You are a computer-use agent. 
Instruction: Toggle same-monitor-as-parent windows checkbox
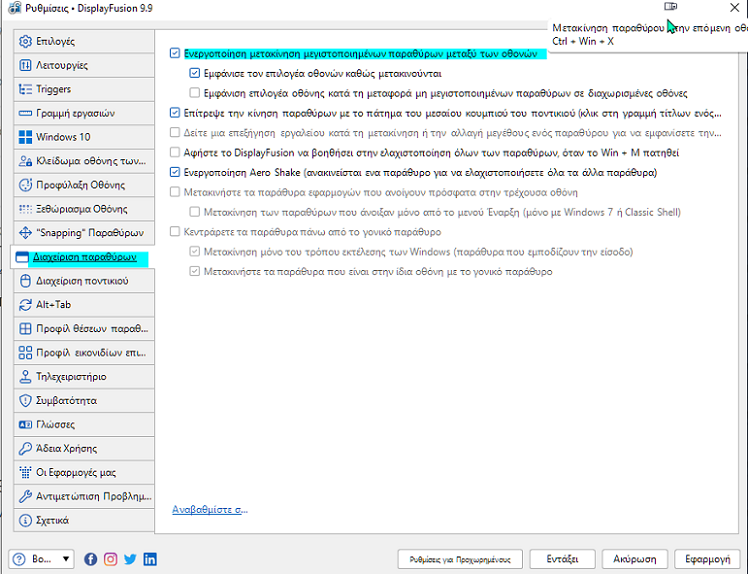point(194,271)
